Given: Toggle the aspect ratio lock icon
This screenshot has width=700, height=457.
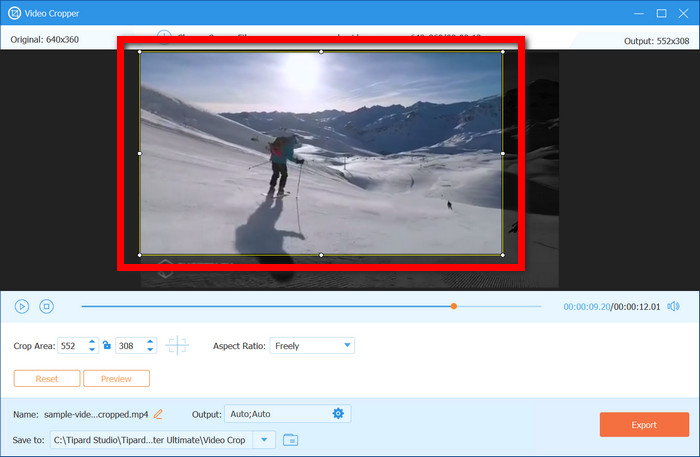Looking at the screenshot, I should tap(107, 345).
